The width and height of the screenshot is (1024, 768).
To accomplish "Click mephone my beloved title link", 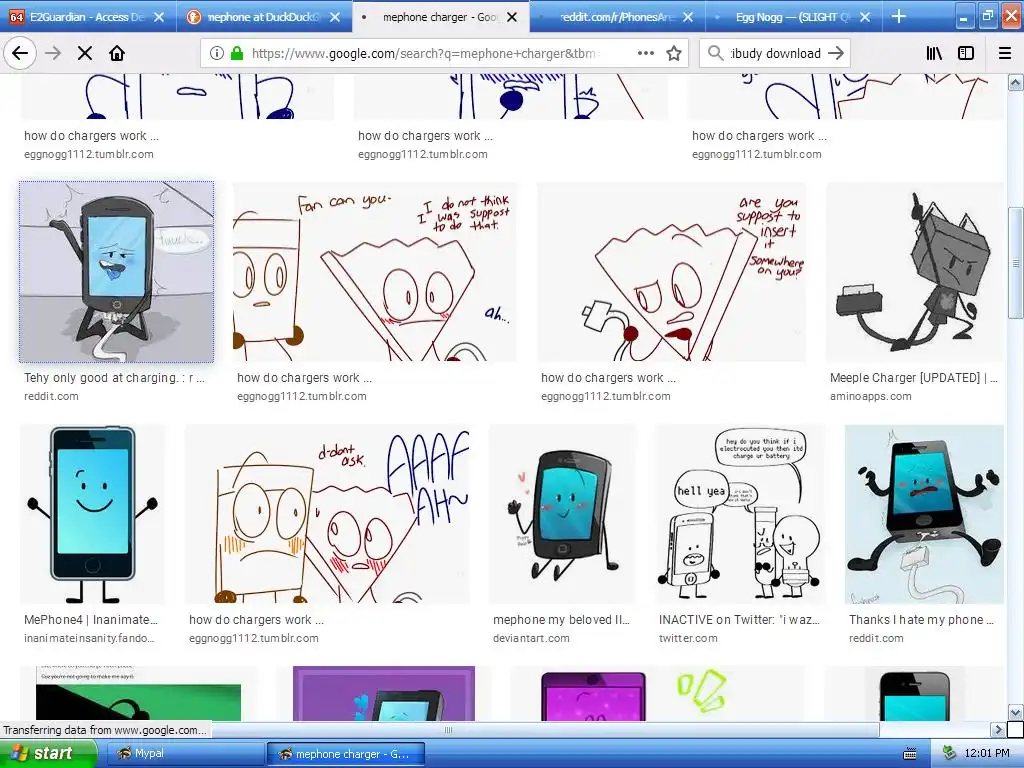I will pyautogui.click(x=562, y=620).
